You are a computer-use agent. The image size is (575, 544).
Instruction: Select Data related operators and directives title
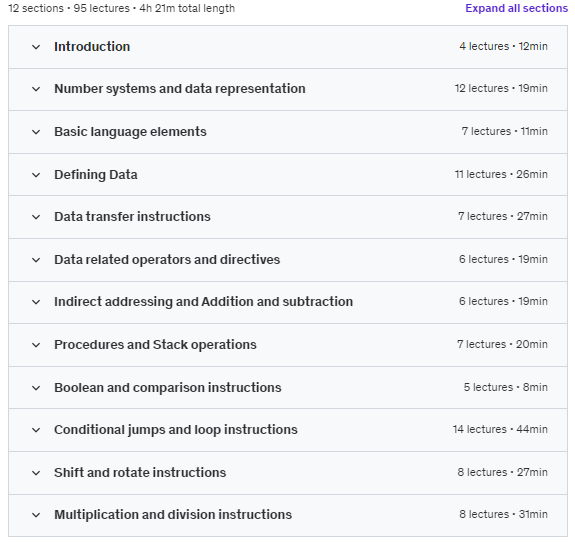167,260
